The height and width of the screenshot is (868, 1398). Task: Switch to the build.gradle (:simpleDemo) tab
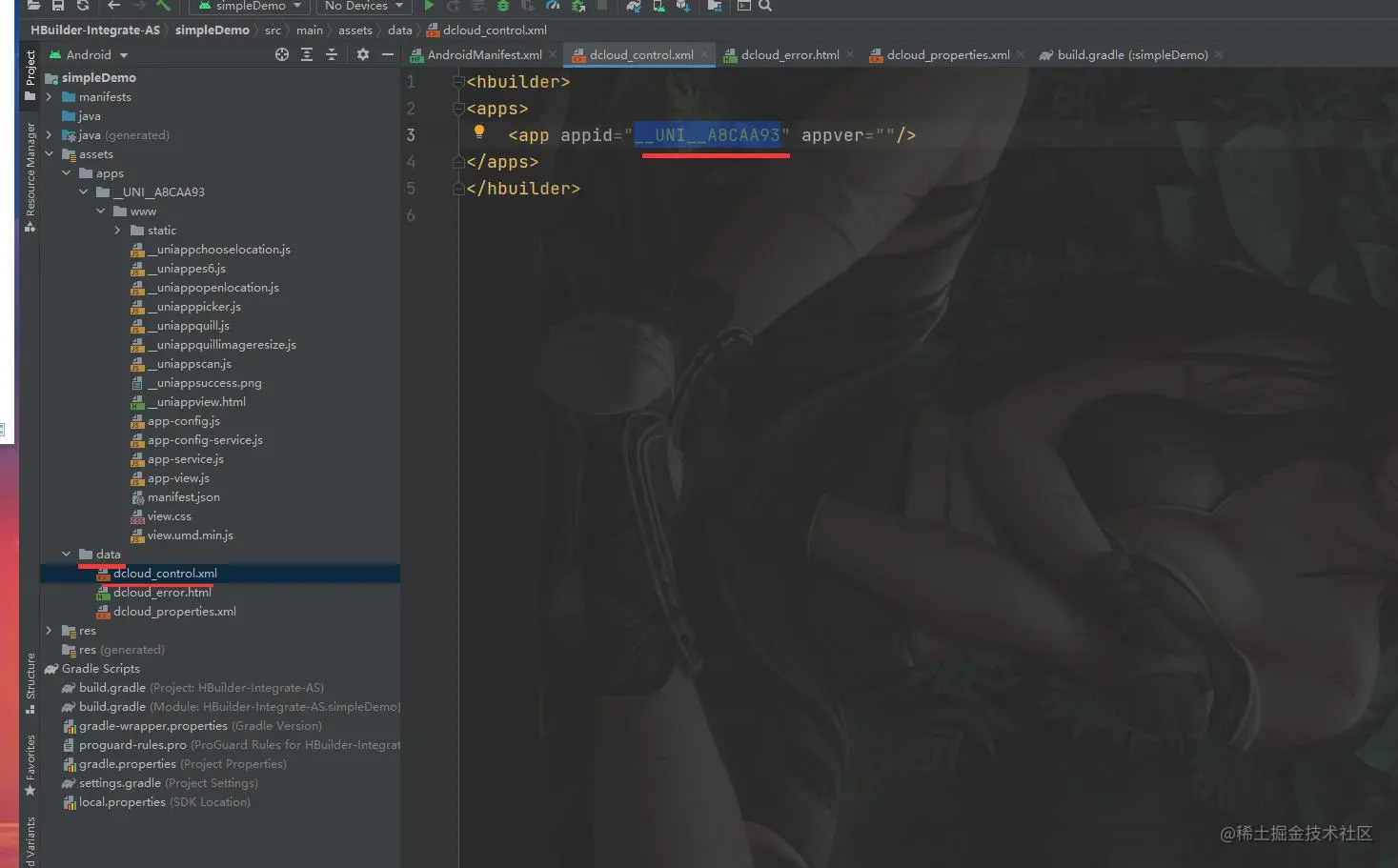[1131, 55]
